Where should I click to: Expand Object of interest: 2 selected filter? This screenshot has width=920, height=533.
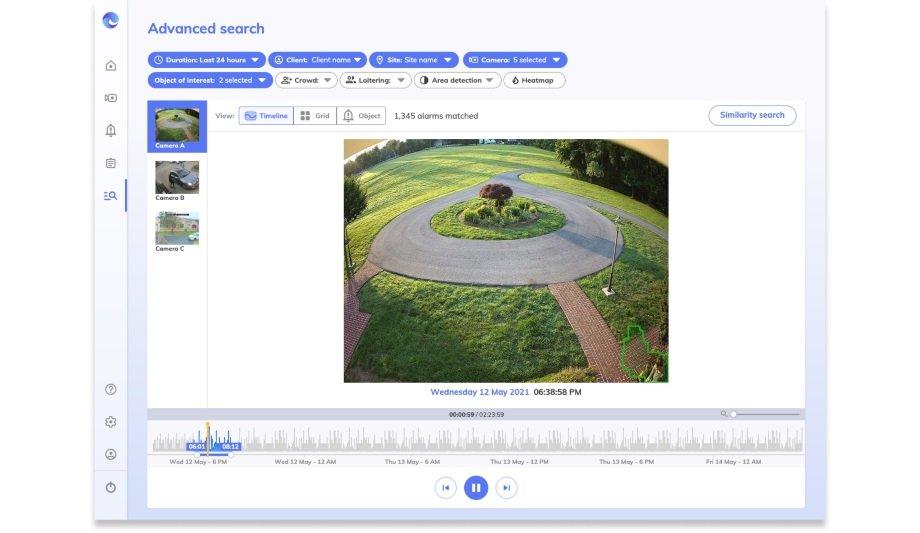(210, 80)
